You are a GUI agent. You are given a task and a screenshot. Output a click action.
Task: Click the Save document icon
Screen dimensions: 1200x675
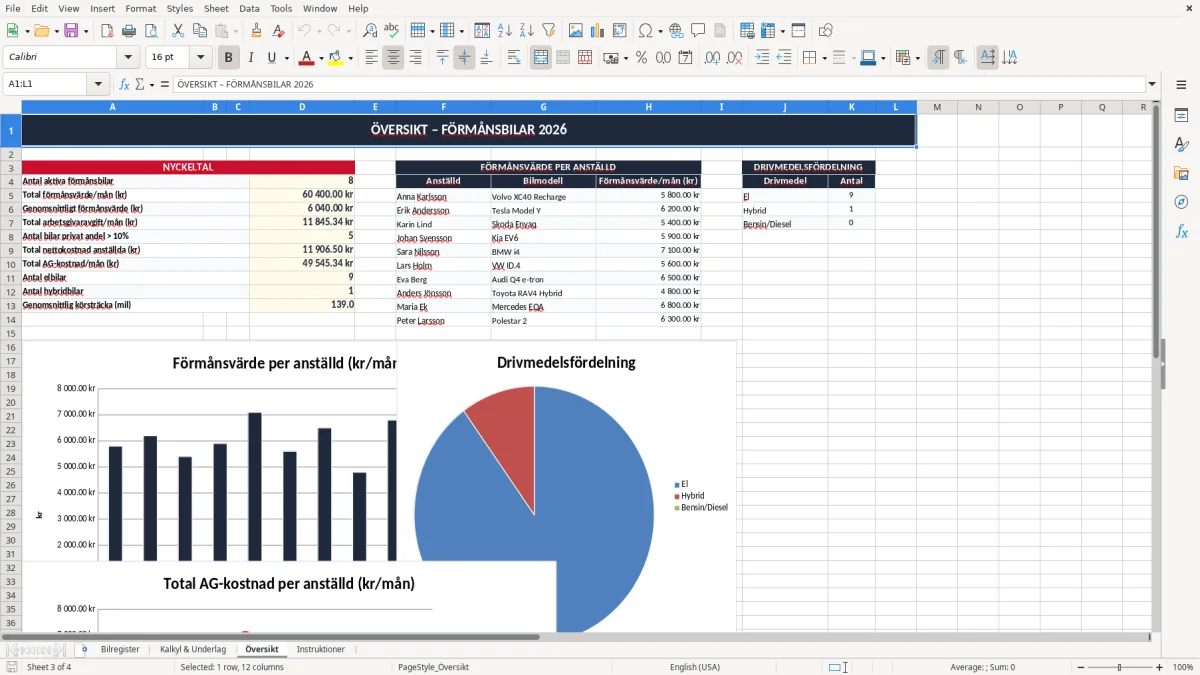[71, 31]
